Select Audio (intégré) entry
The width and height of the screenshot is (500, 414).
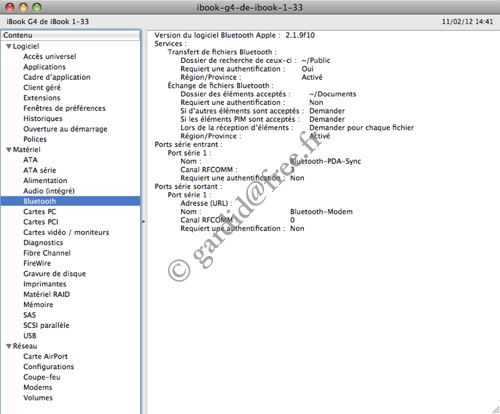coord(49,191)
